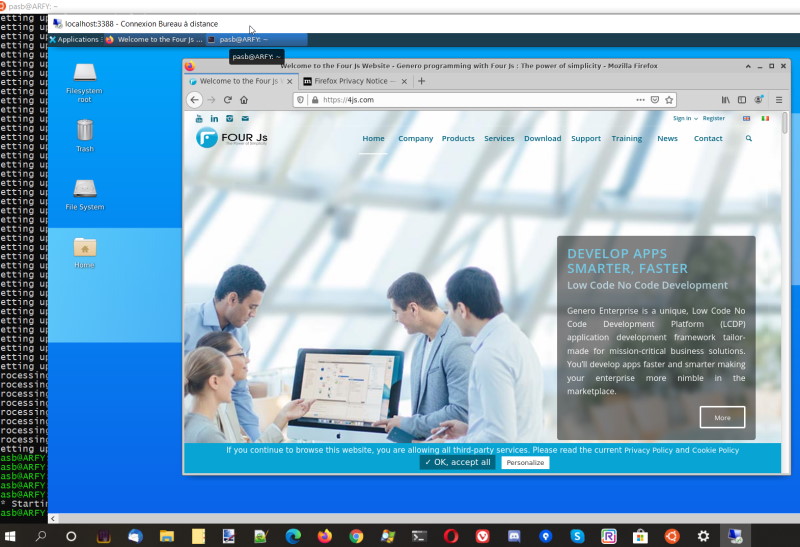Close the Firefox Privacy Notice tab

[404, 81]
